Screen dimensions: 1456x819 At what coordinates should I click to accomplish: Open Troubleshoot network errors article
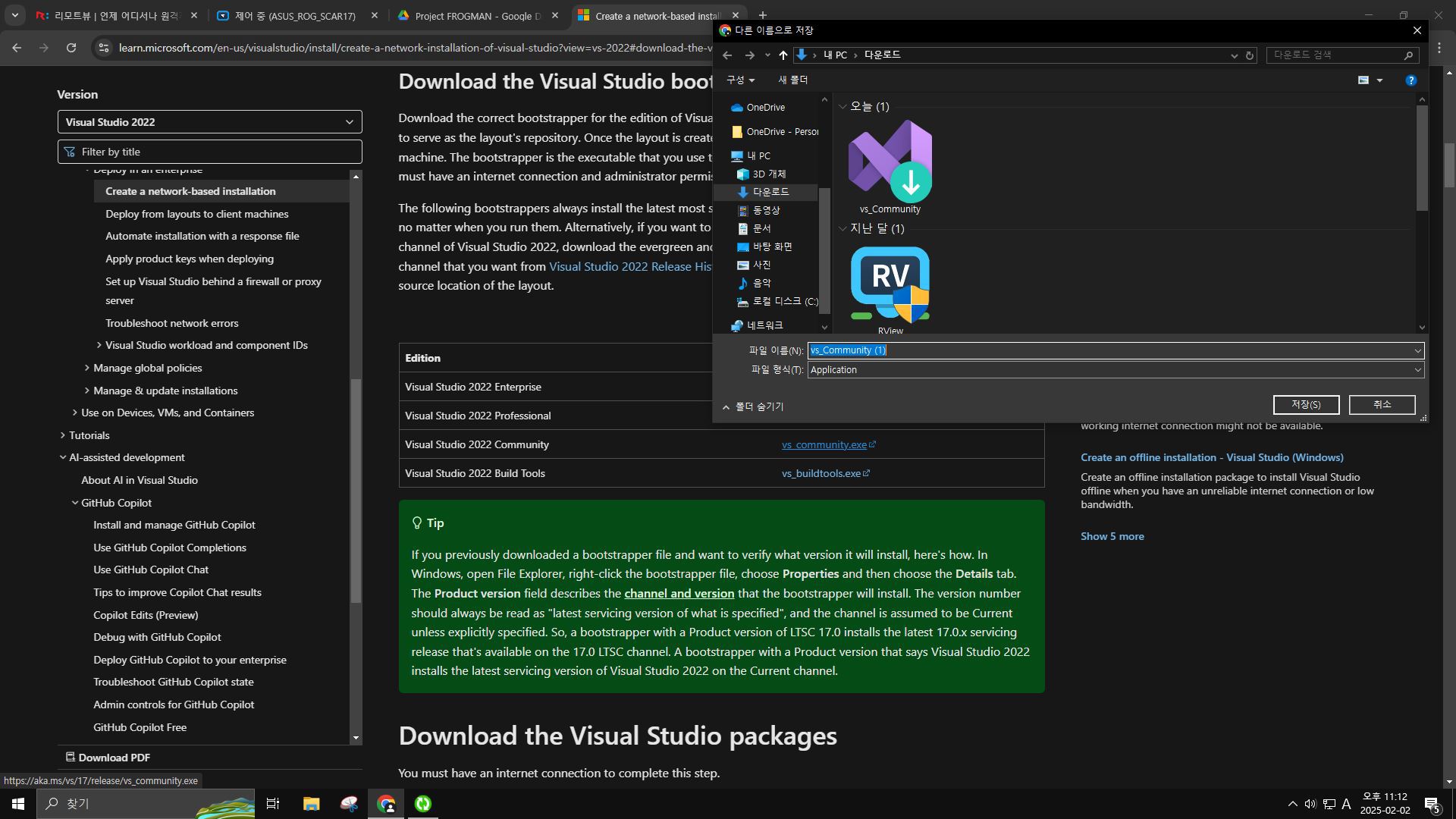[171, 324]
